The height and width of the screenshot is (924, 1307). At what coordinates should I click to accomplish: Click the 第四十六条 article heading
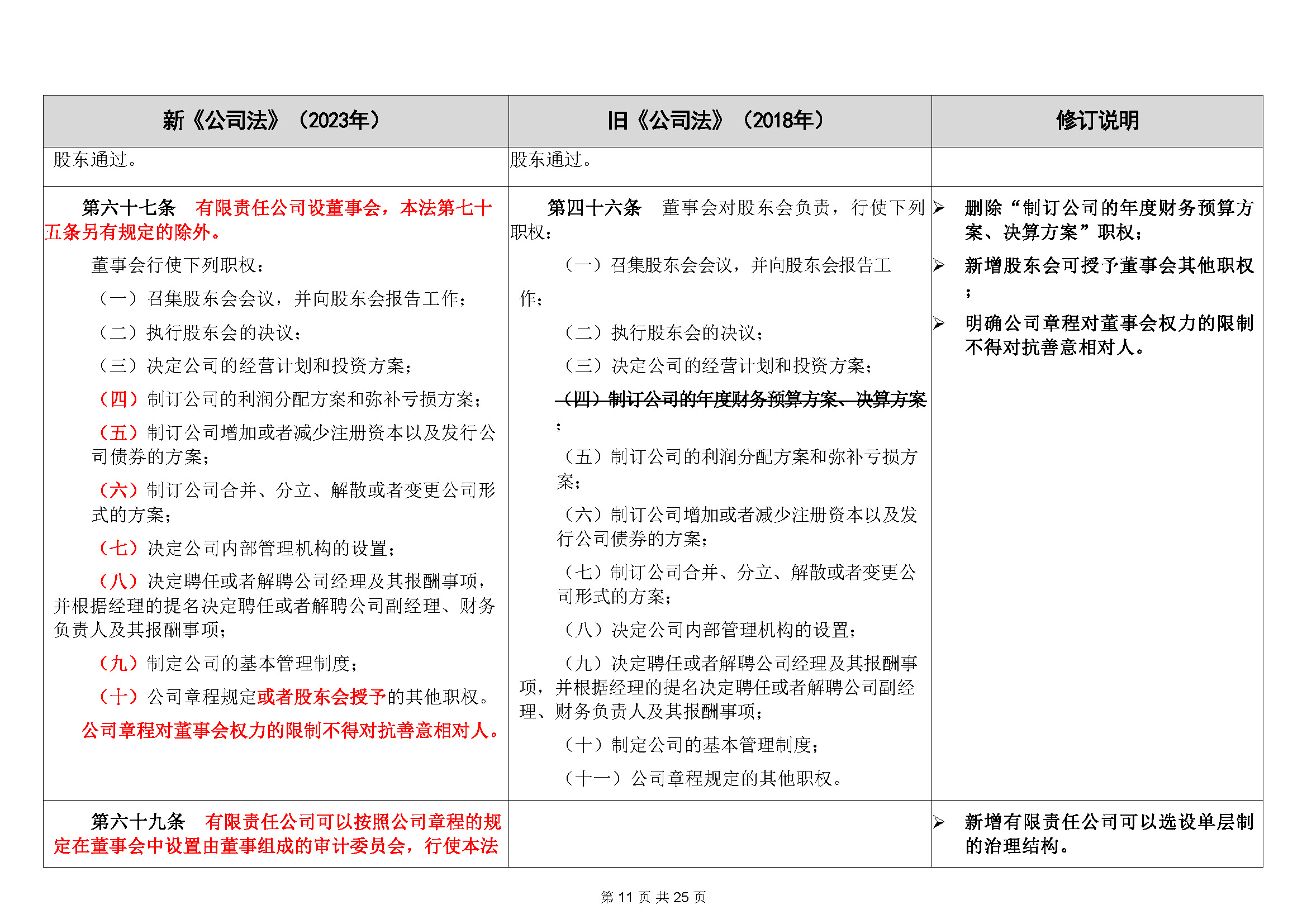(x=594, y=208)
